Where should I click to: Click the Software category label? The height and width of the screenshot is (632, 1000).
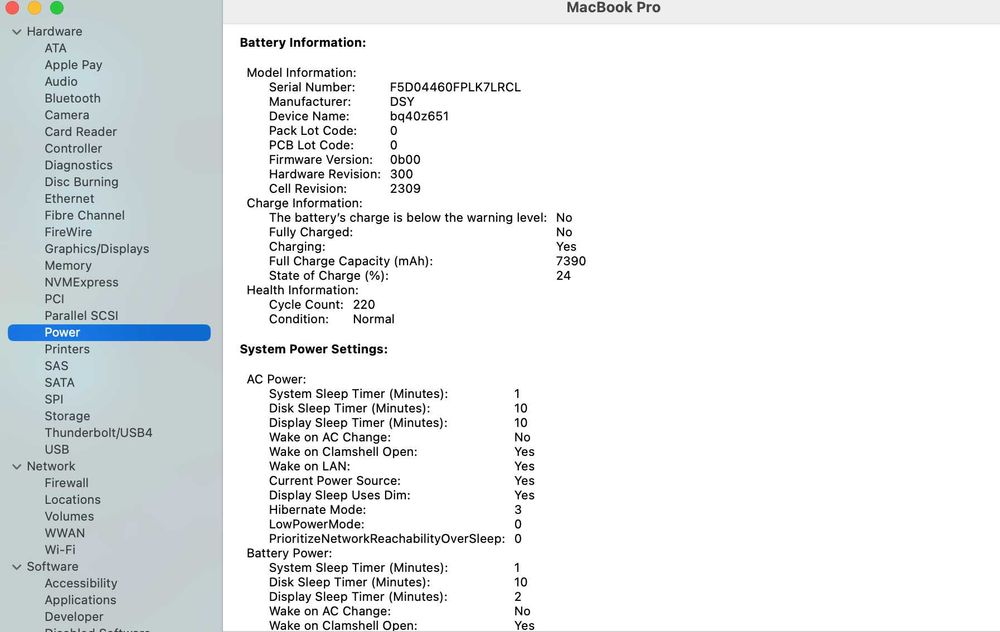[x=52, y=566]
